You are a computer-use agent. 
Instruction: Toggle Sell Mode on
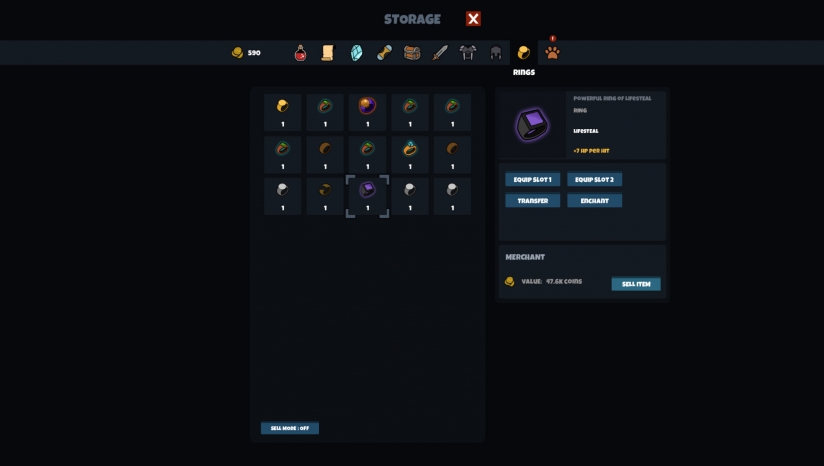point(290,428)
